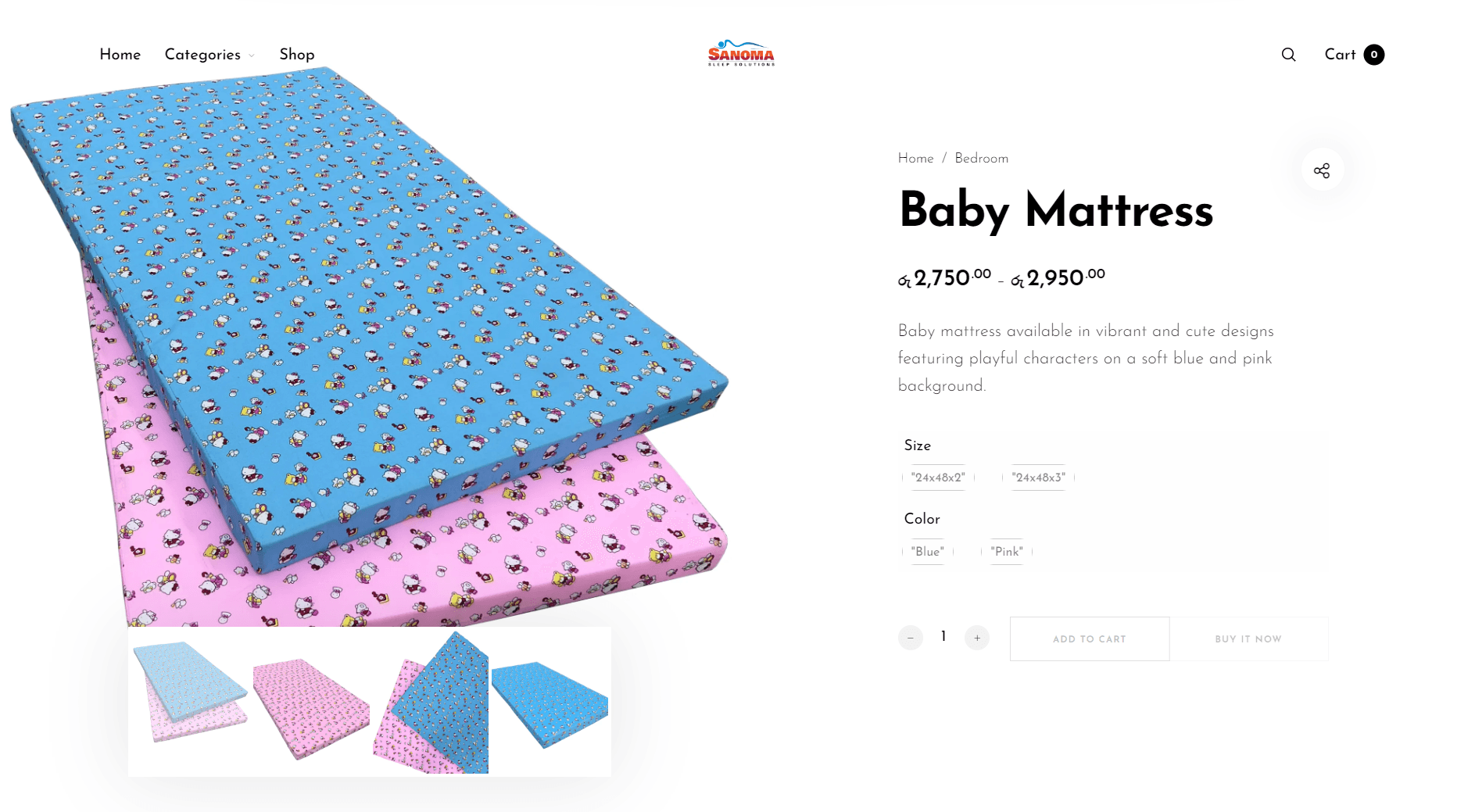
Task: Increase quantity with the plus icon
Action: (977, 638)
